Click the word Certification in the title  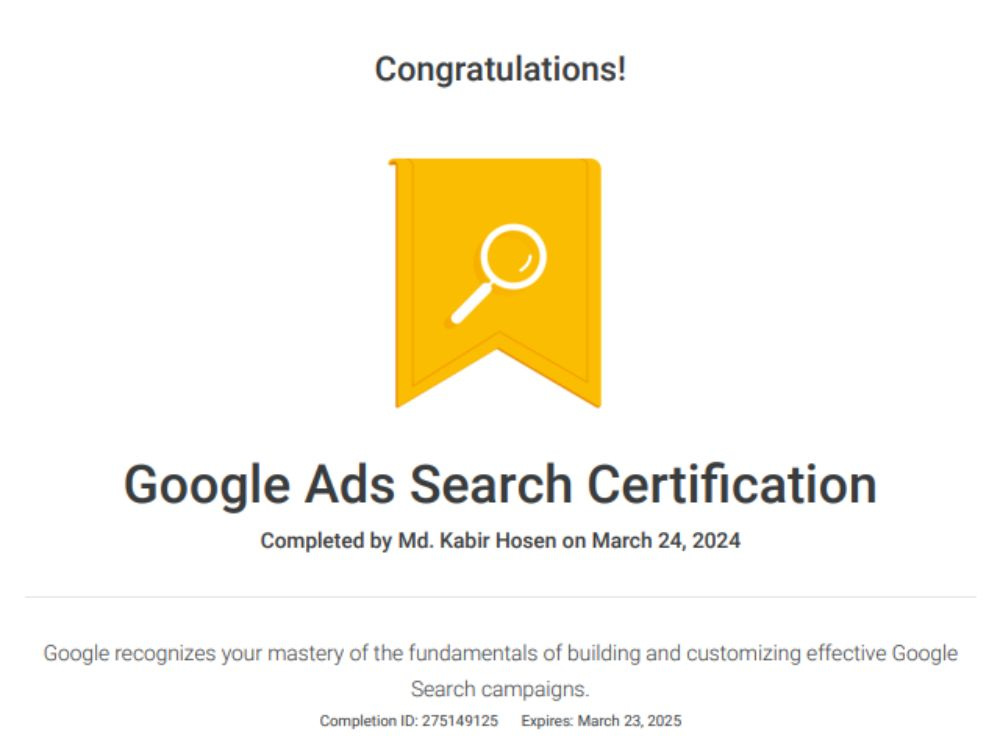pos(732,485)
